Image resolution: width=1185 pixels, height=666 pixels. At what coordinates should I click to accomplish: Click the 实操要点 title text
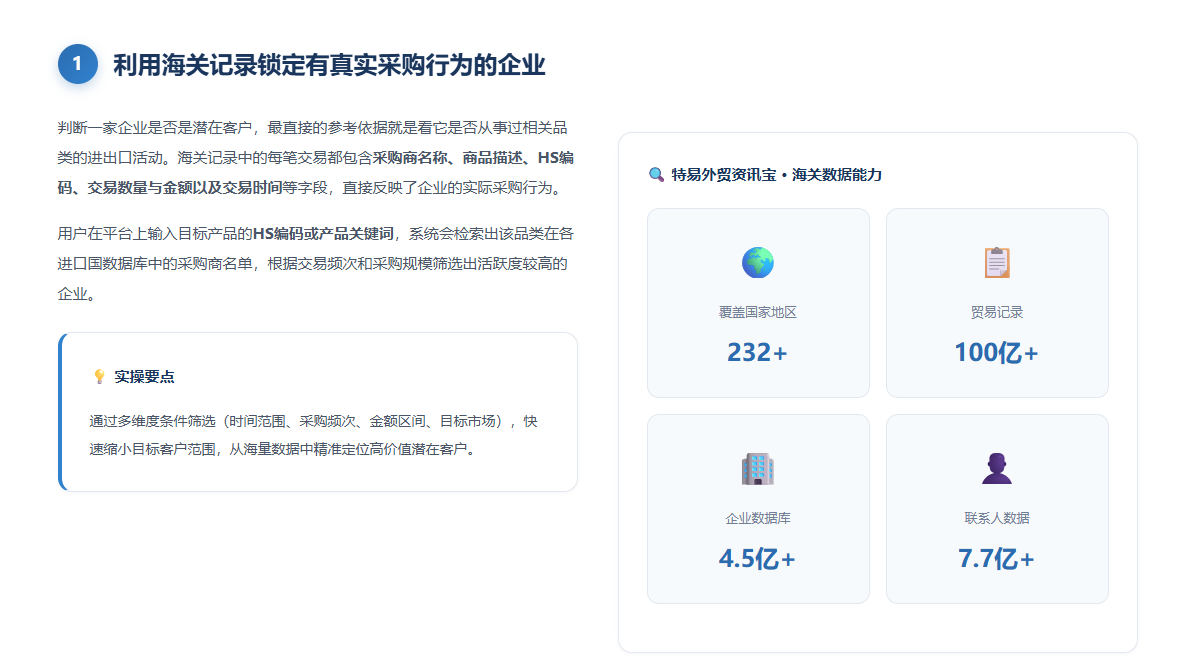click(144, 376)
